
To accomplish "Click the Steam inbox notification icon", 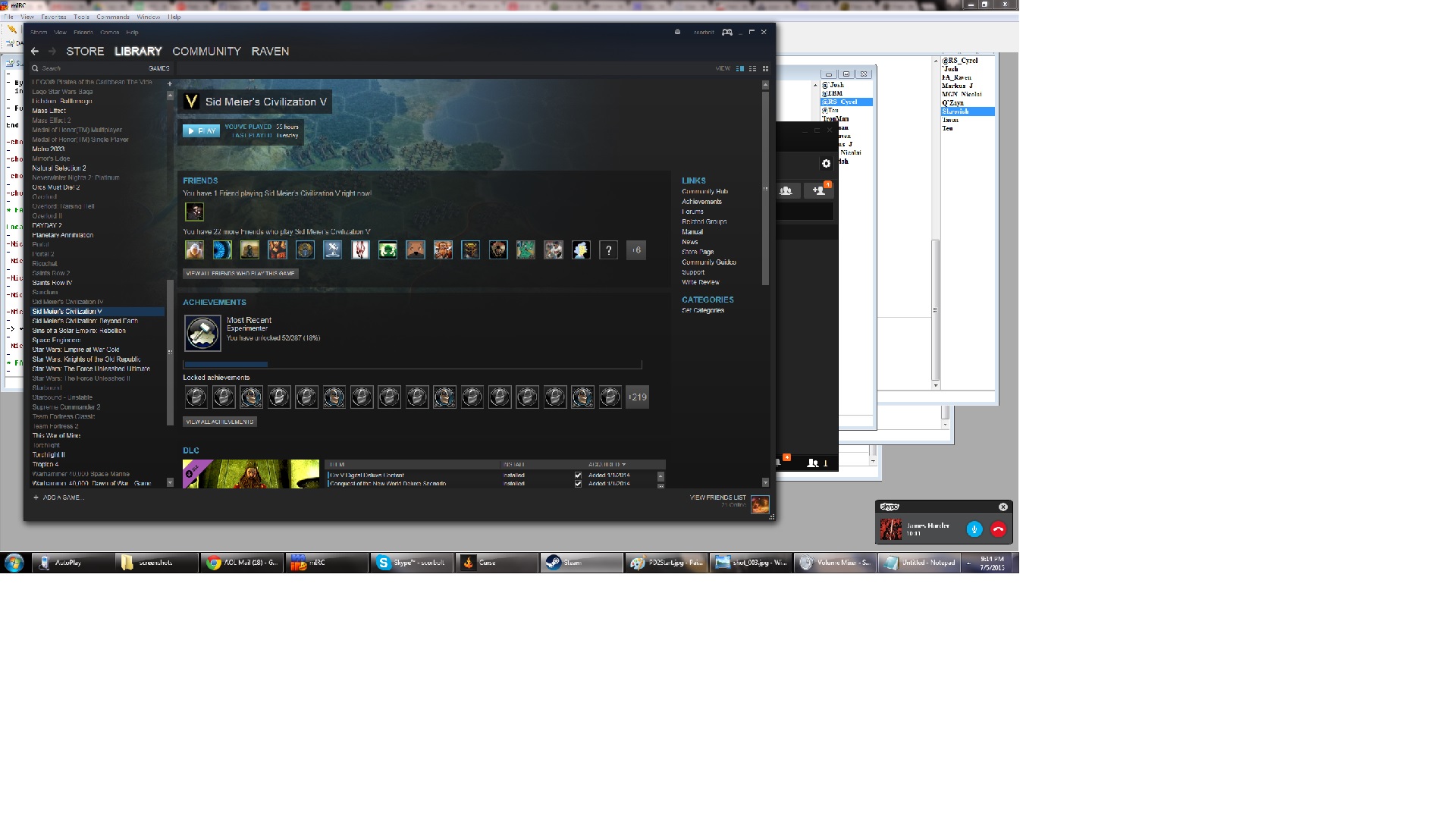I will 677,32.
